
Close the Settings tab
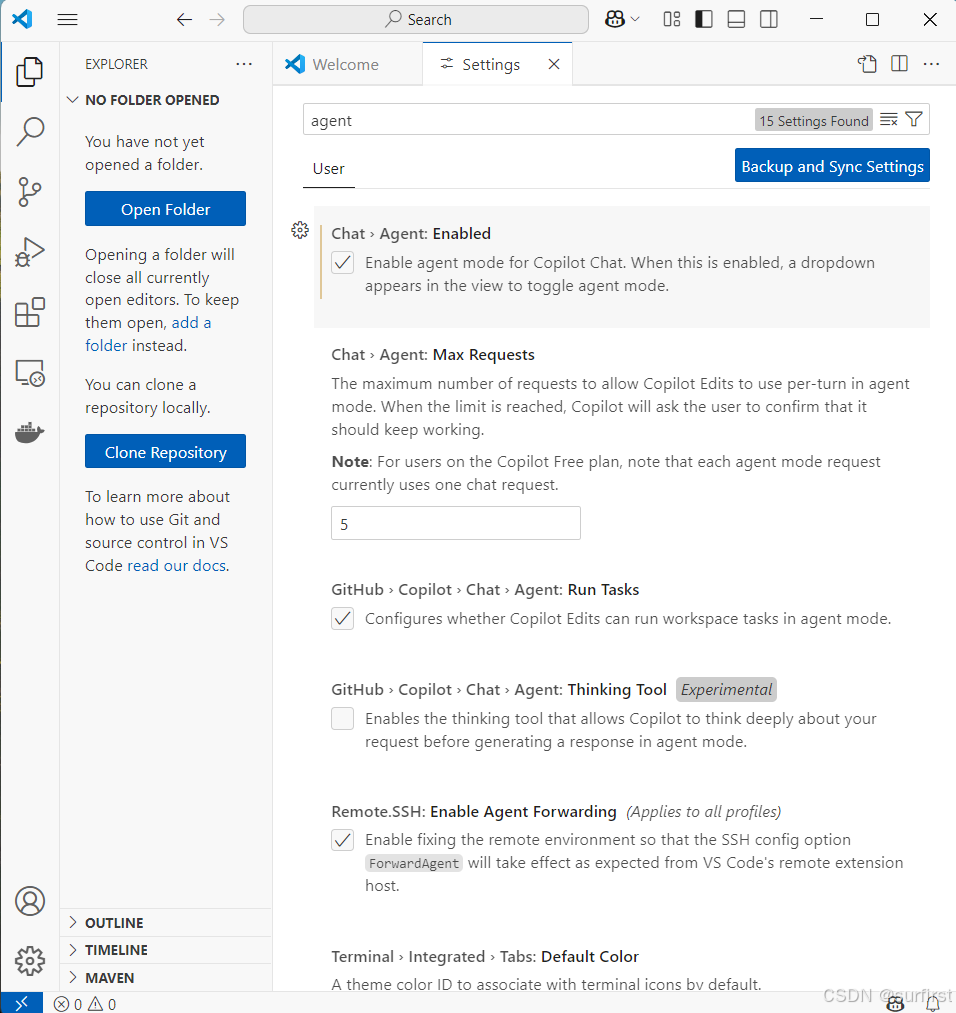(x=554, y=64)
